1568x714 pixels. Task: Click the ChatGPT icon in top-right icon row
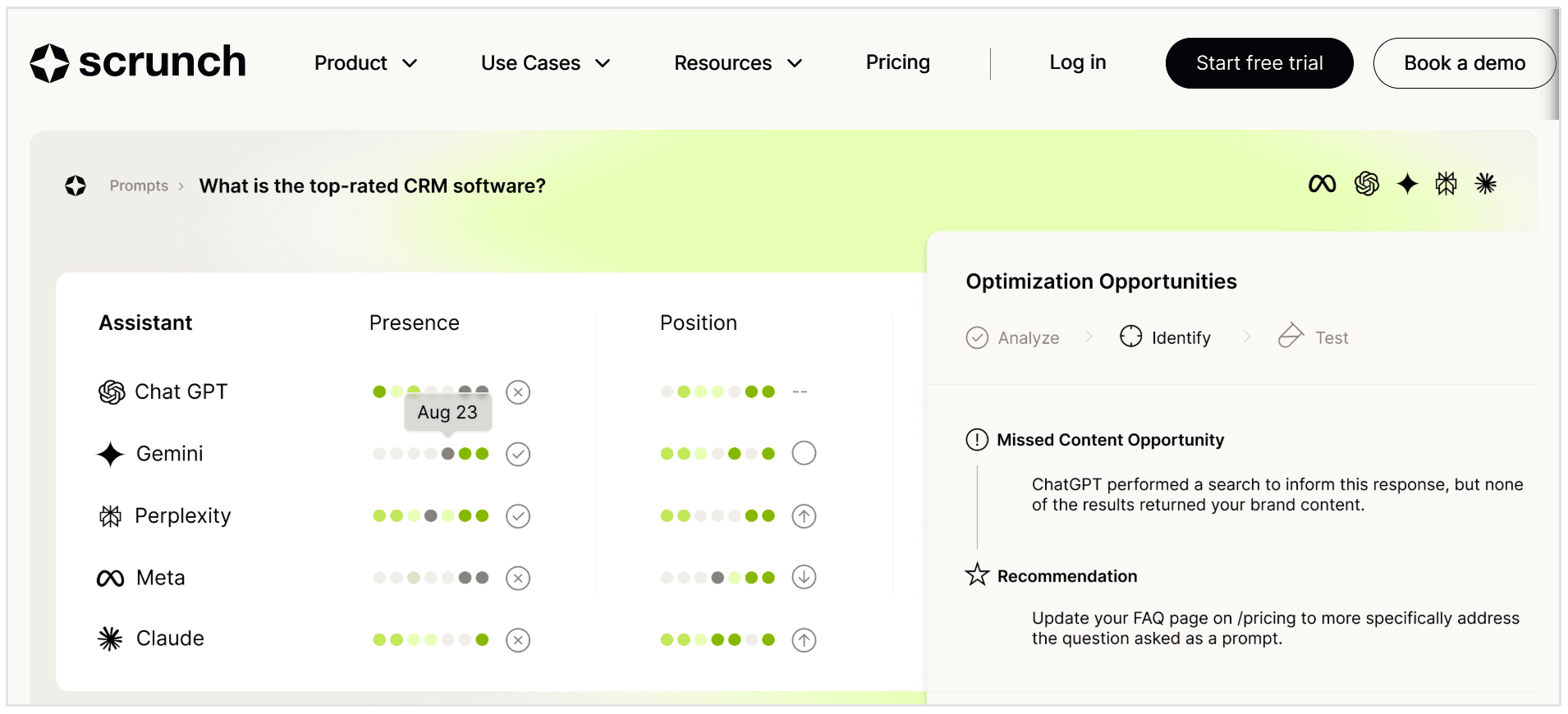(x=1367, y=184)
